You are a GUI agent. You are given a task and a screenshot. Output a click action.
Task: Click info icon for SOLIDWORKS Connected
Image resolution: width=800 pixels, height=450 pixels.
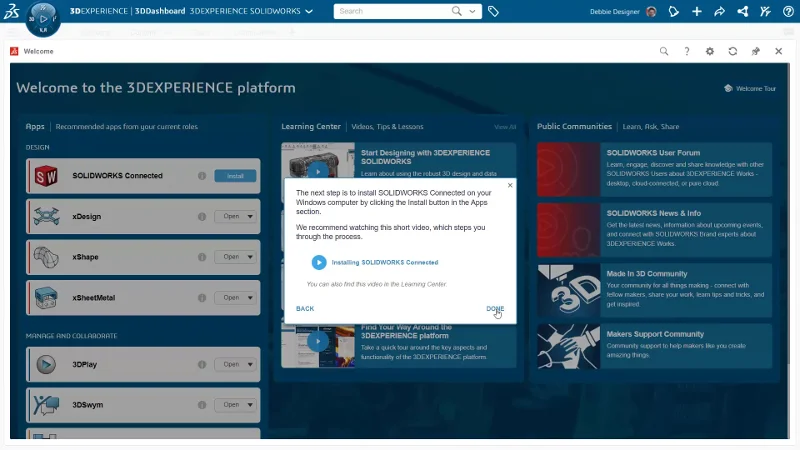click(x=202, y=176)
